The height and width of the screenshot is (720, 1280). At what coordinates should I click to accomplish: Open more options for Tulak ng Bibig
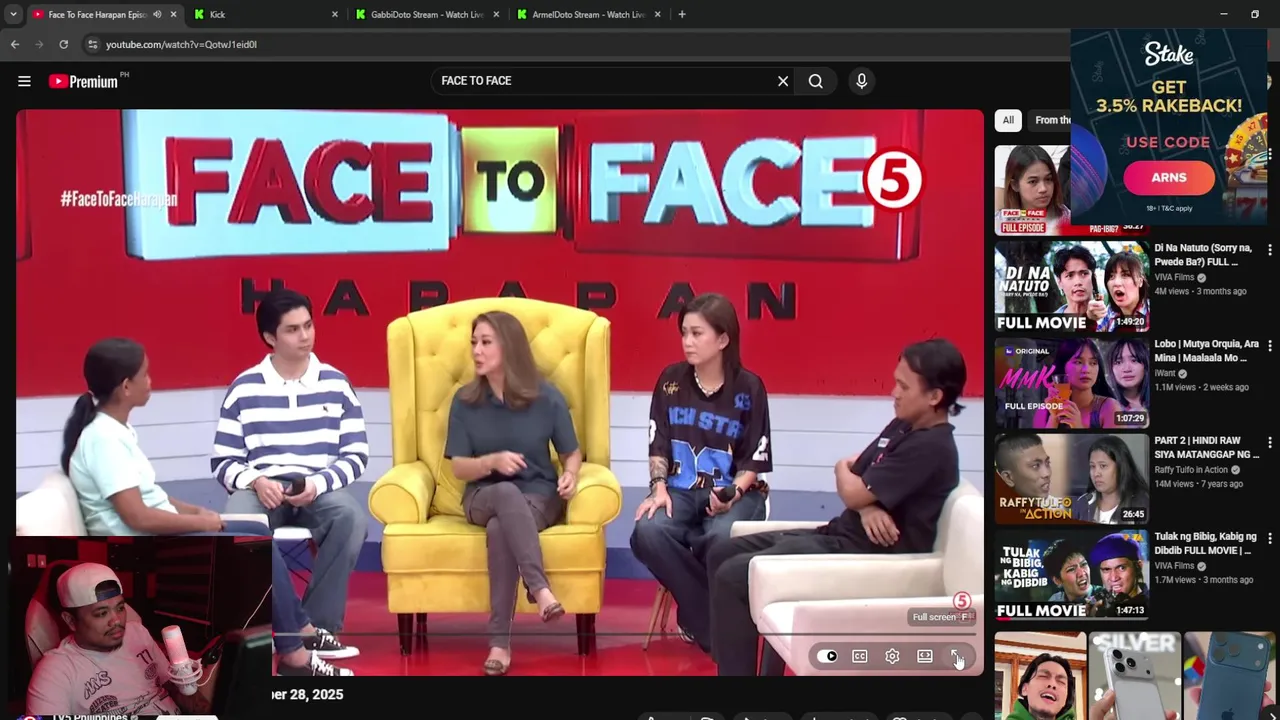1270,538
